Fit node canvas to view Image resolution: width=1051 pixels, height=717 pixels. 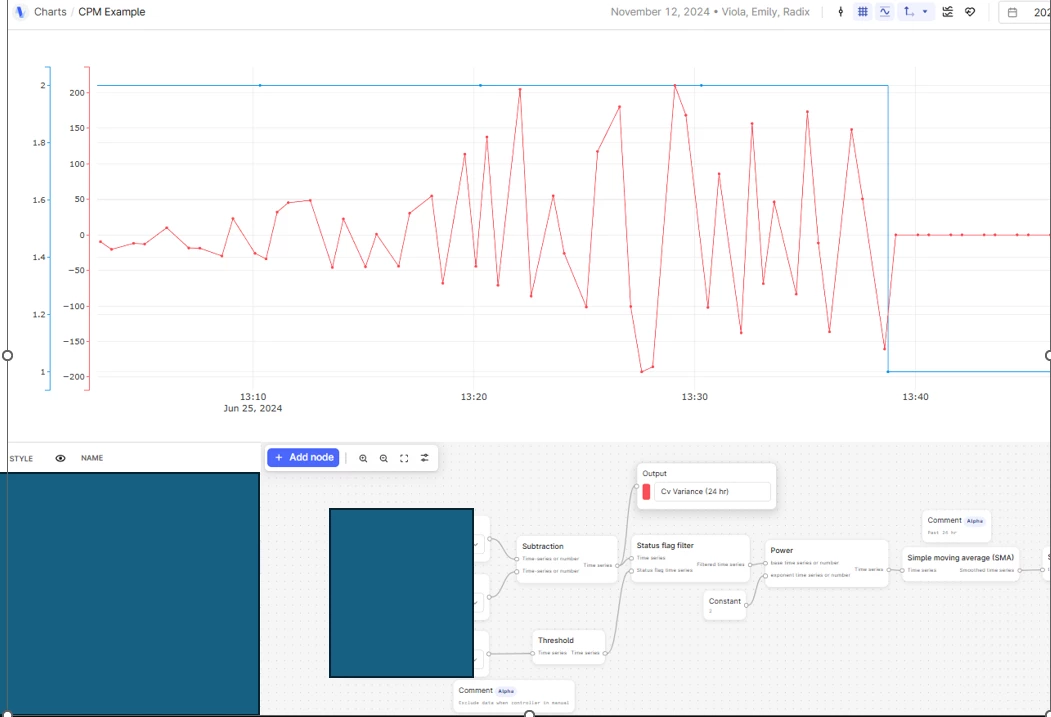point(404,458)
